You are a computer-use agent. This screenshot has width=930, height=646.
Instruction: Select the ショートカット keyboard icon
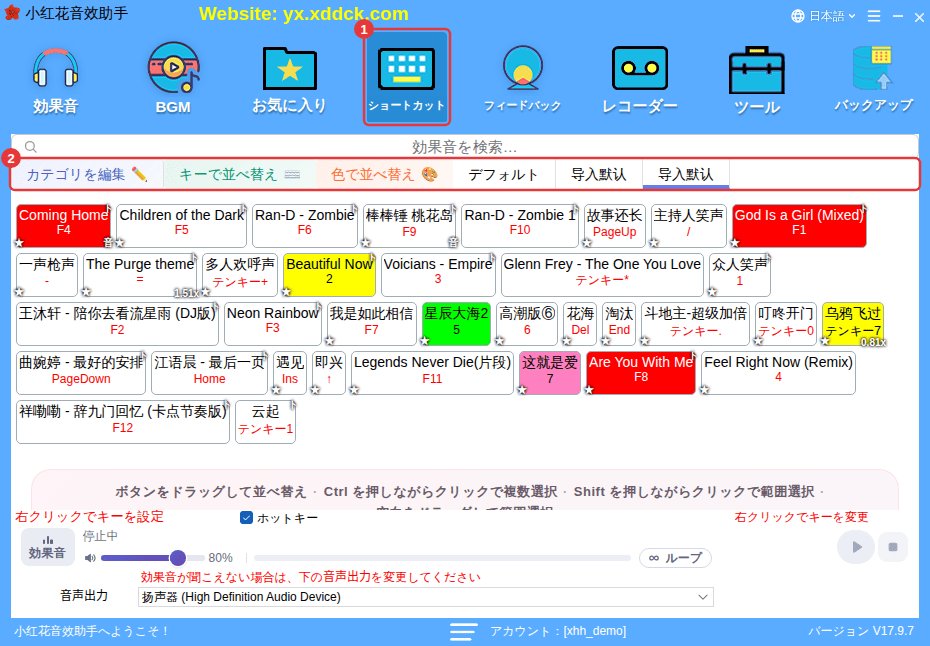pyautogui.click(x=406, y=78)
